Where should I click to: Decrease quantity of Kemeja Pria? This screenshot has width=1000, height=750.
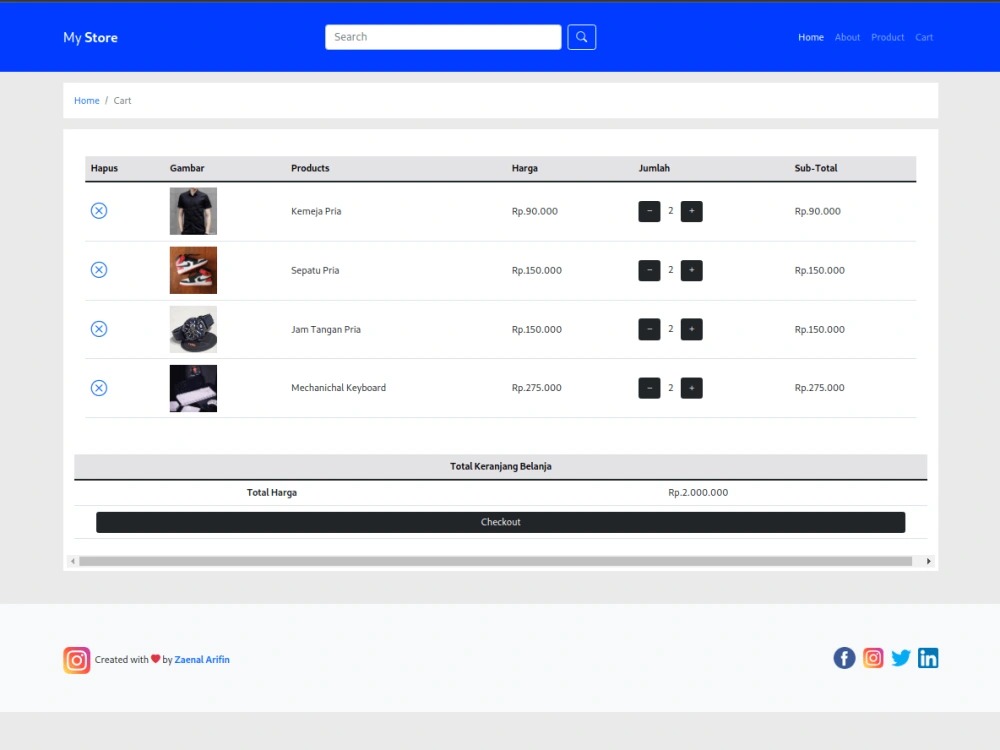[x=649, y=211]
